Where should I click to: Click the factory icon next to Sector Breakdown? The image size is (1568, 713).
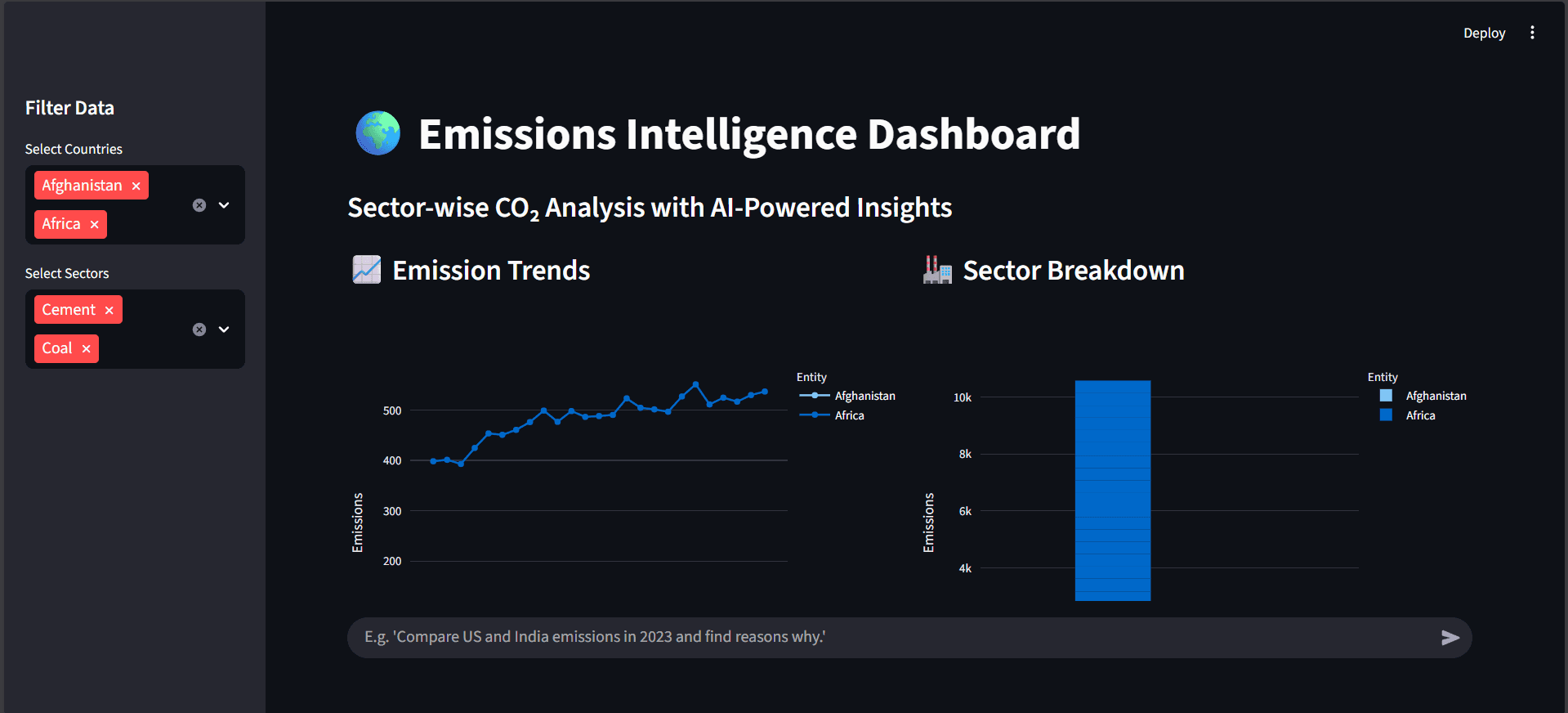pos(936,269)
